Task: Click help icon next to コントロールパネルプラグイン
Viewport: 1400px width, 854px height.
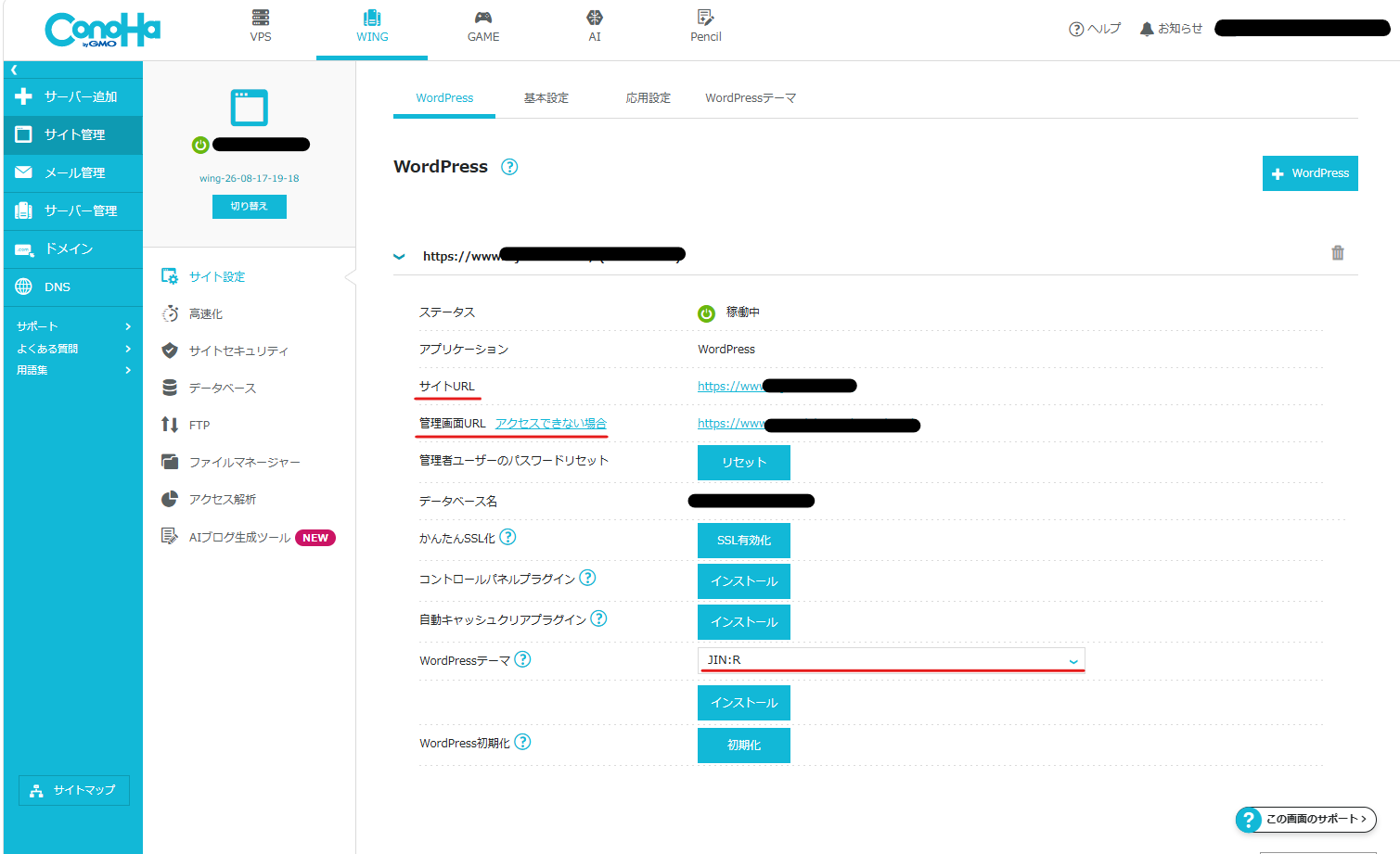Action: [x=587, y=578]
